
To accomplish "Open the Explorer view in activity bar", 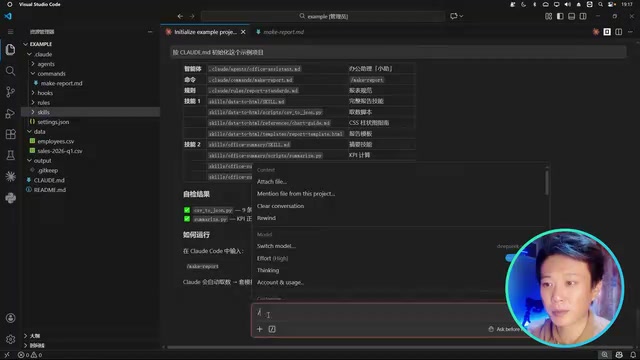I will 11,49.
